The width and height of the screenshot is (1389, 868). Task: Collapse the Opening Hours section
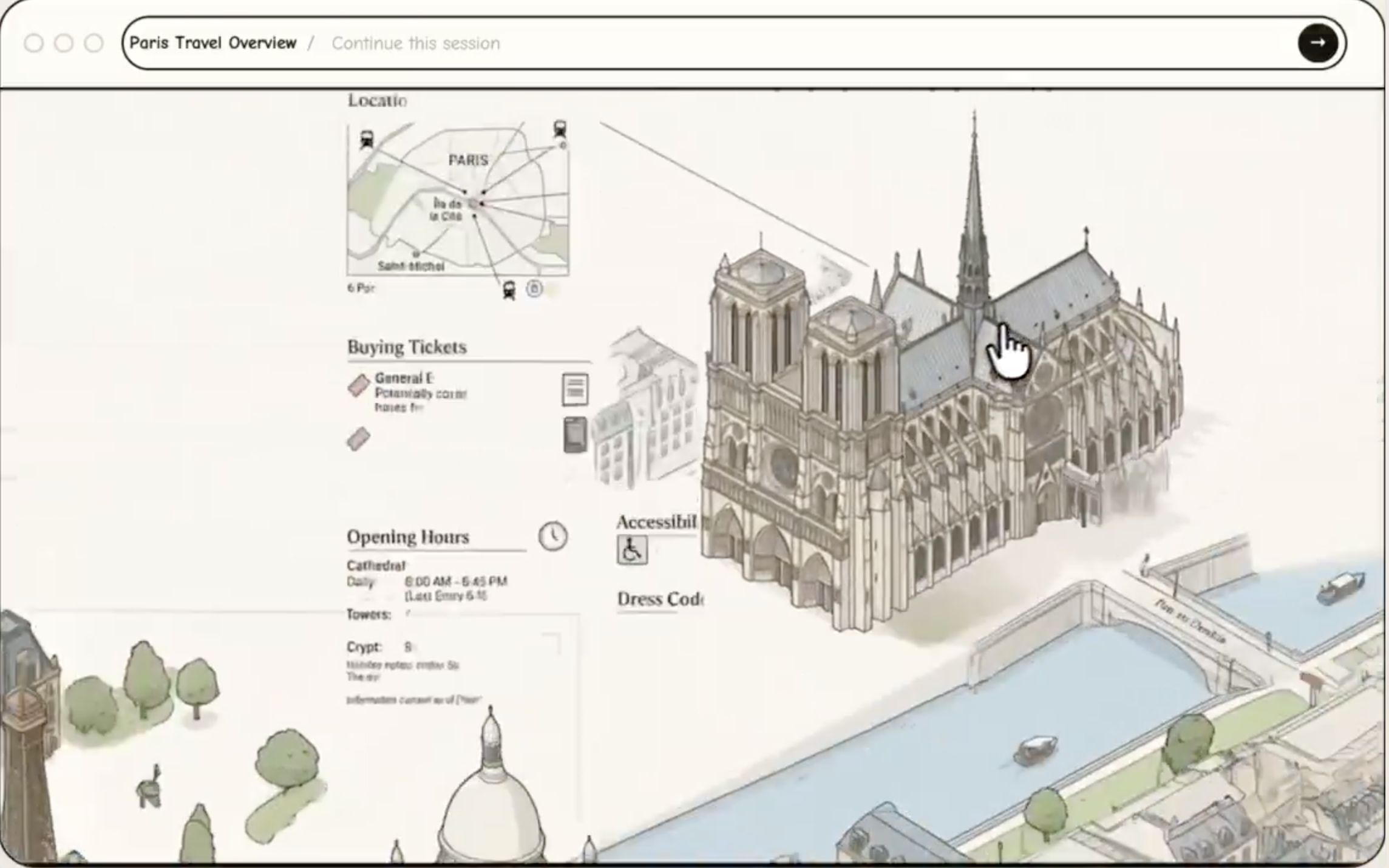pyautogui.click(x=407, y=536)
